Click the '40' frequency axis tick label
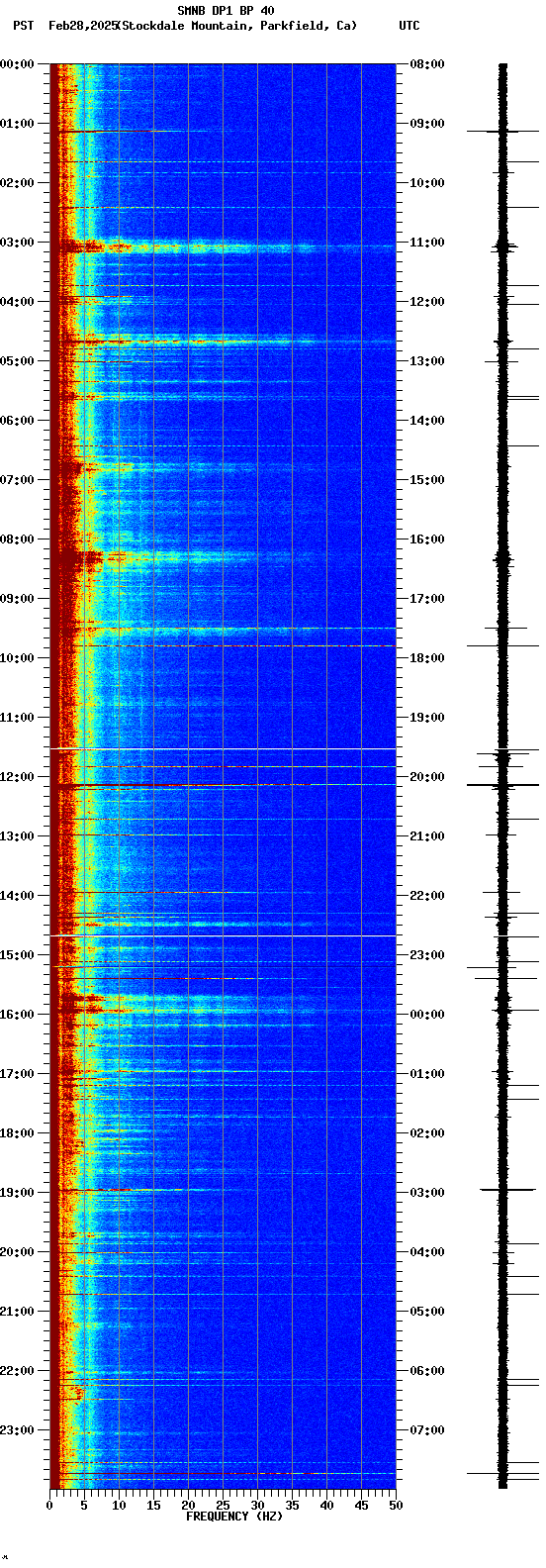This screenshot has width=546, height=1568. click(x=326, y=1506)
